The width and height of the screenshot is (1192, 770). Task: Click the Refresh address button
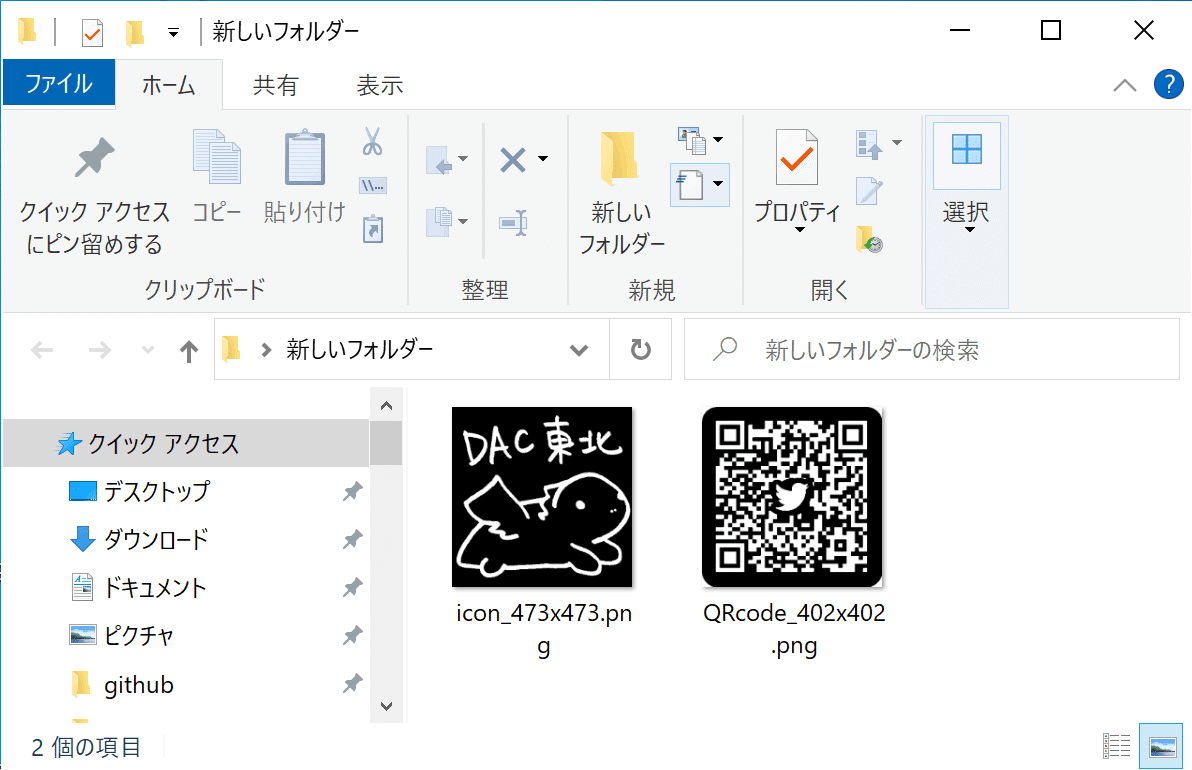(641, 349)
